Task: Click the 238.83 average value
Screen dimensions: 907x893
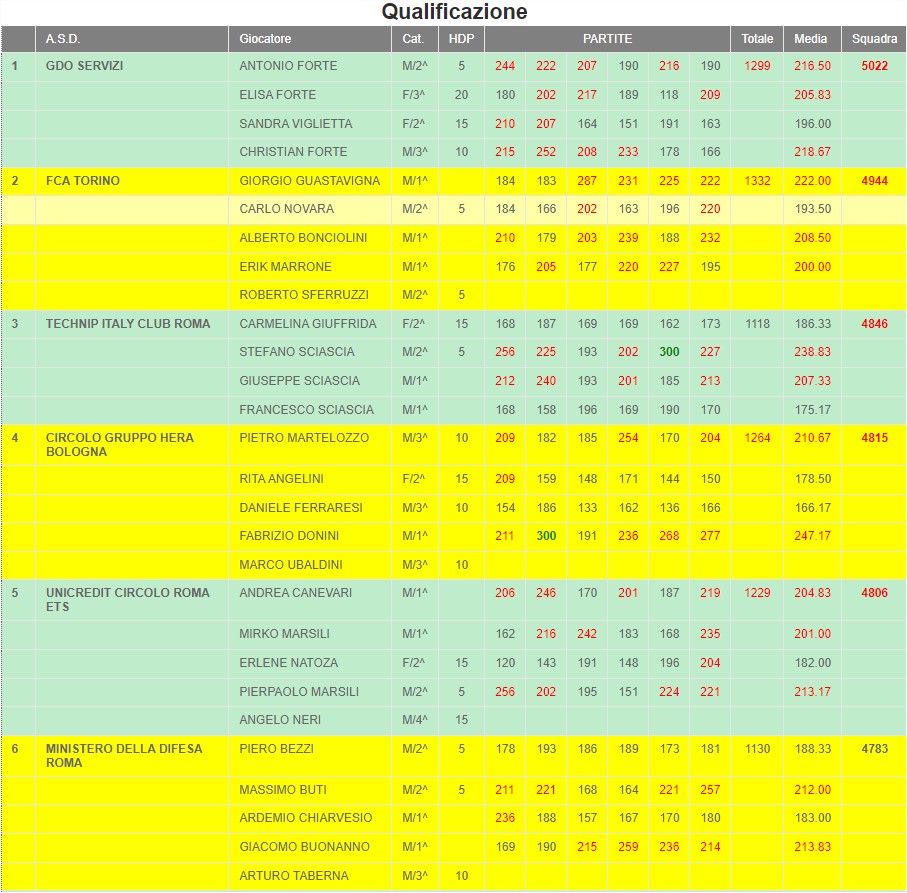Action: tap(812, 352)
